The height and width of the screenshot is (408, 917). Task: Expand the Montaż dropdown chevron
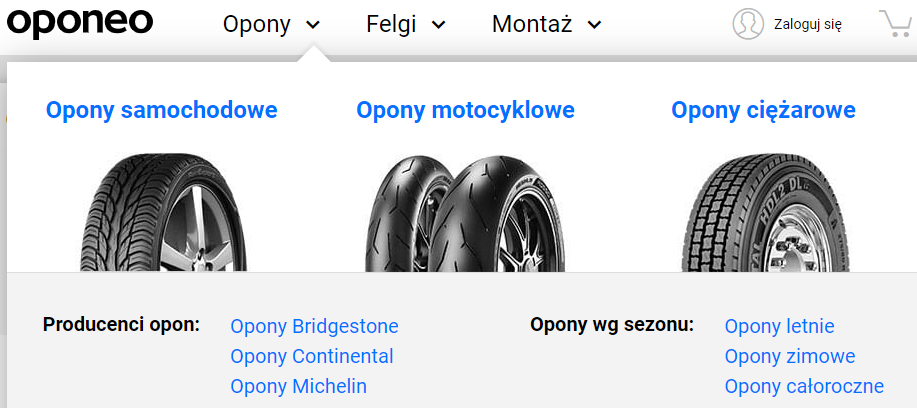(594, 25)
